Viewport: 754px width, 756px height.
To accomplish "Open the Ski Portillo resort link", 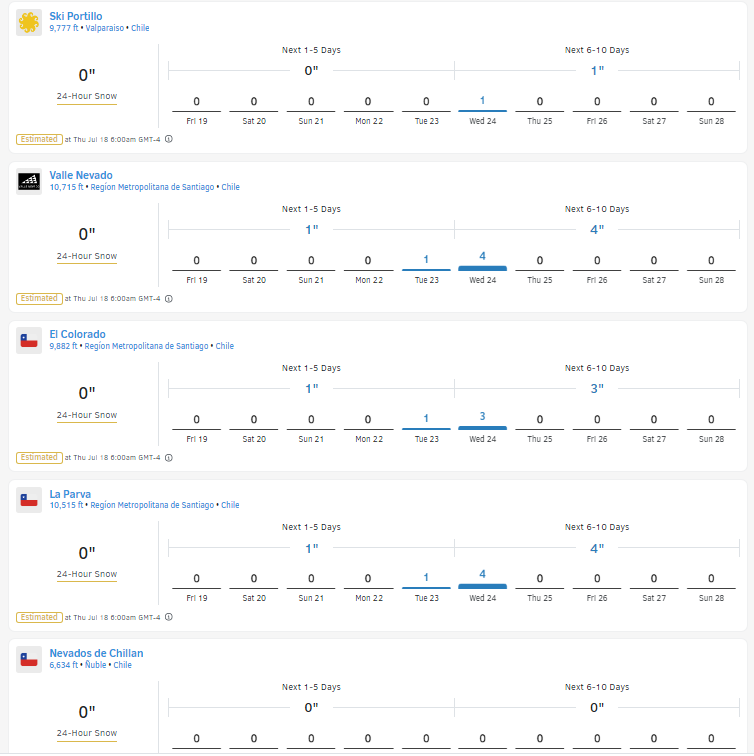I will [76, 16].
